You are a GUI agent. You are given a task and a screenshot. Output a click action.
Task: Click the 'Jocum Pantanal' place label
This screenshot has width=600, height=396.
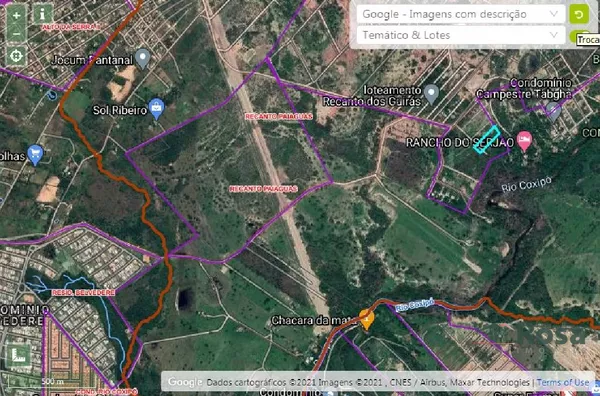[92, 60]
